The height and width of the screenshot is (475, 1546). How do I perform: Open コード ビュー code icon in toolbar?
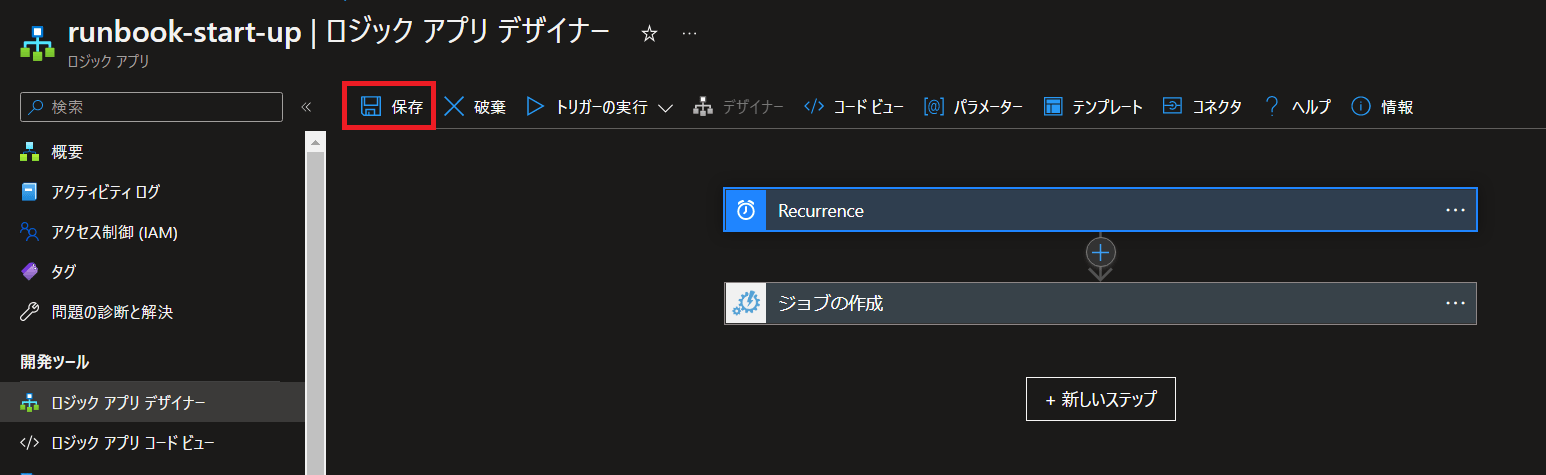814,107
